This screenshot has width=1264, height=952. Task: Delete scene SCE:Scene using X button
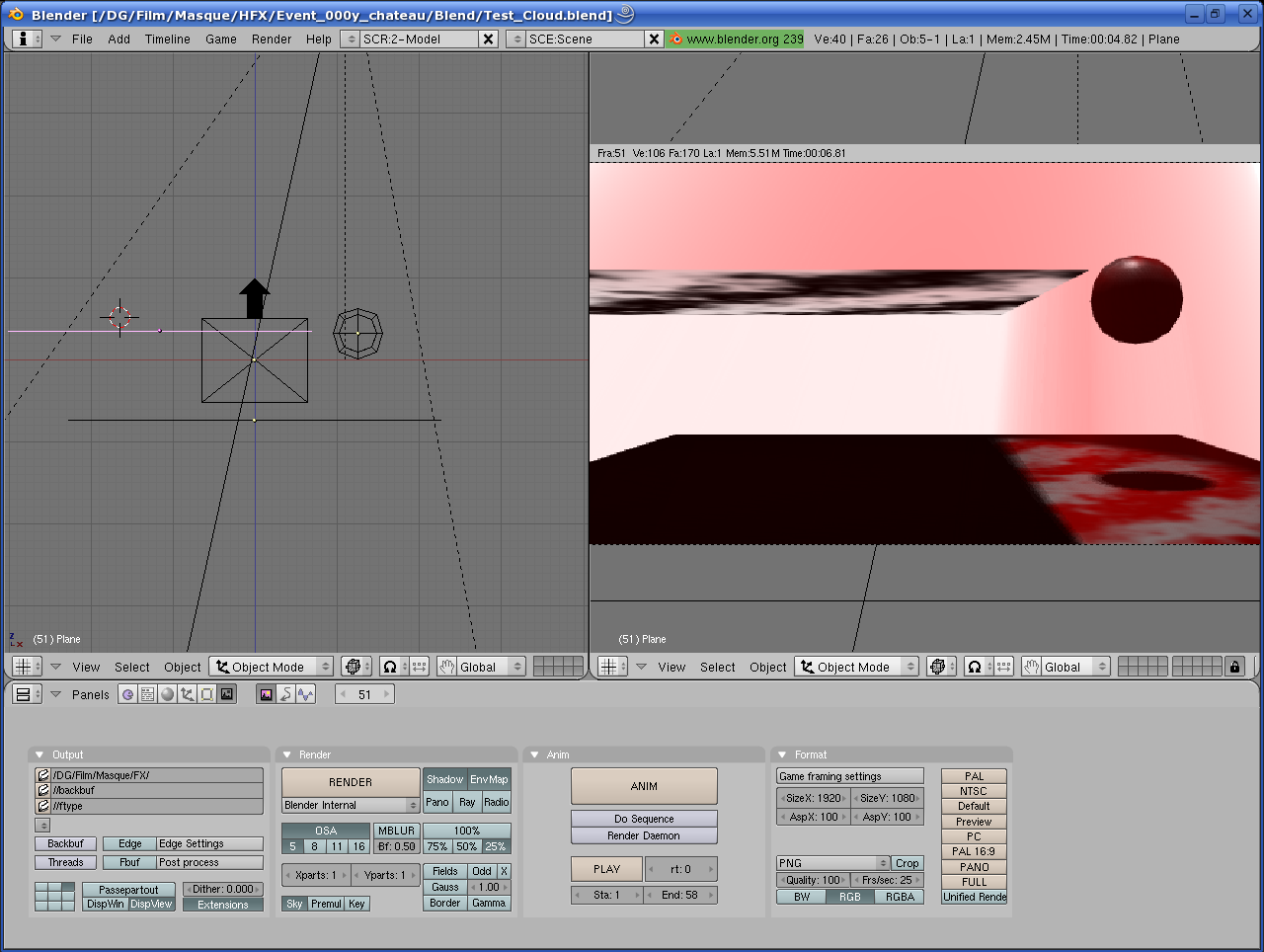pyautogui.click(x=654, y=39)
